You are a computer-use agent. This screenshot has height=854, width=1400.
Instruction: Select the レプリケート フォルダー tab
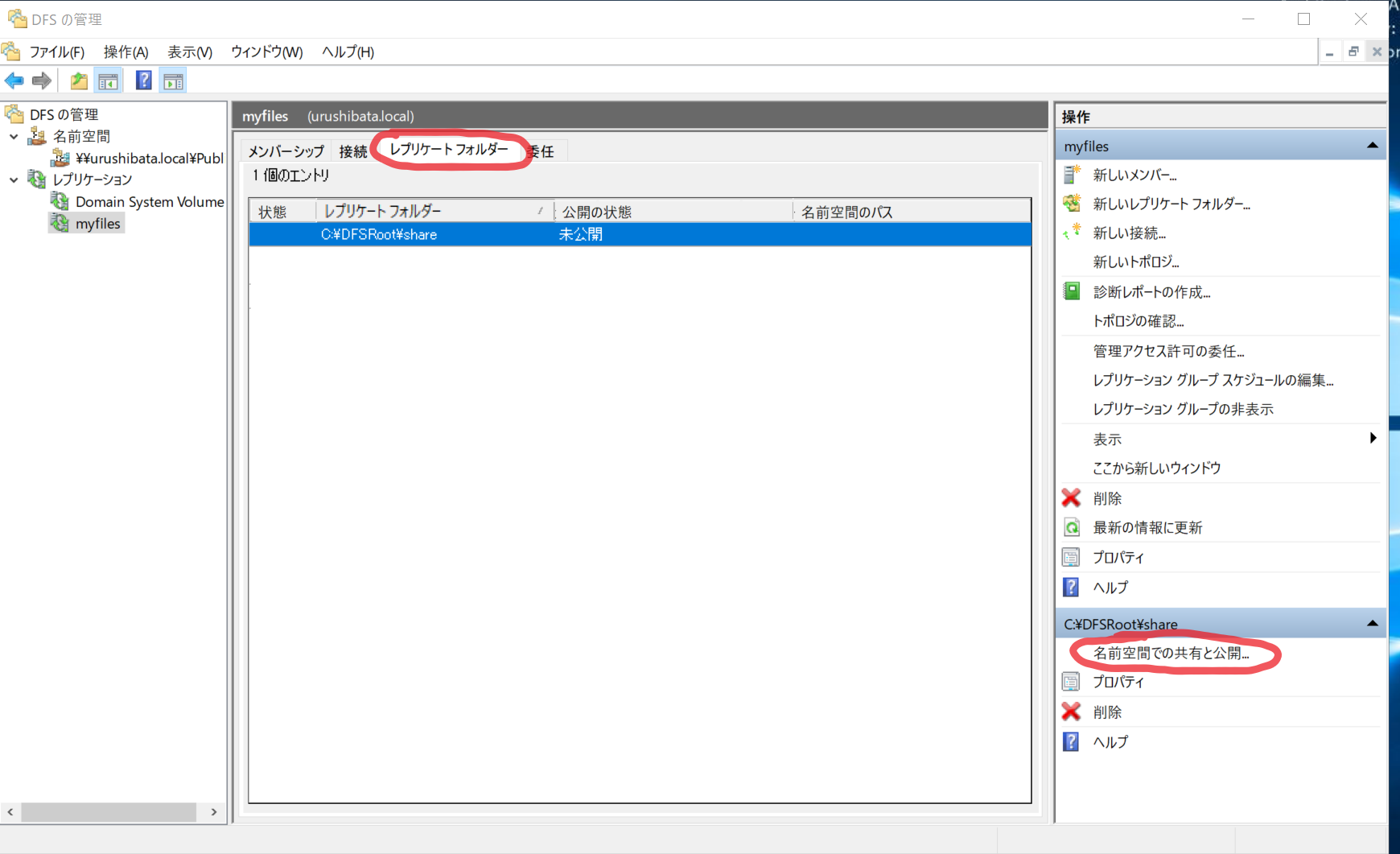coord(449,149)
